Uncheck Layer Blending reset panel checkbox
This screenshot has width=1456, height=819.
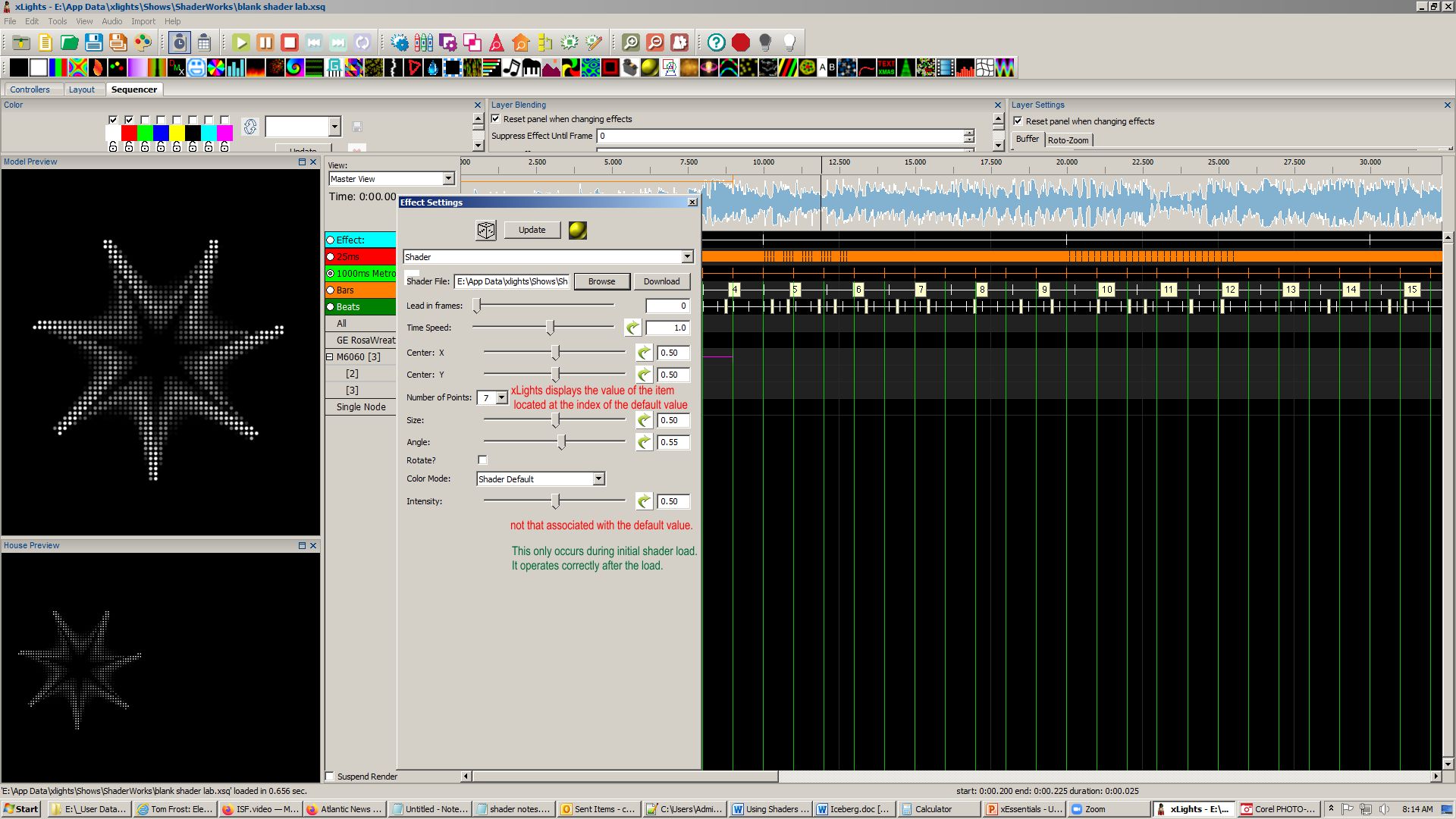[x=496, y=119]
